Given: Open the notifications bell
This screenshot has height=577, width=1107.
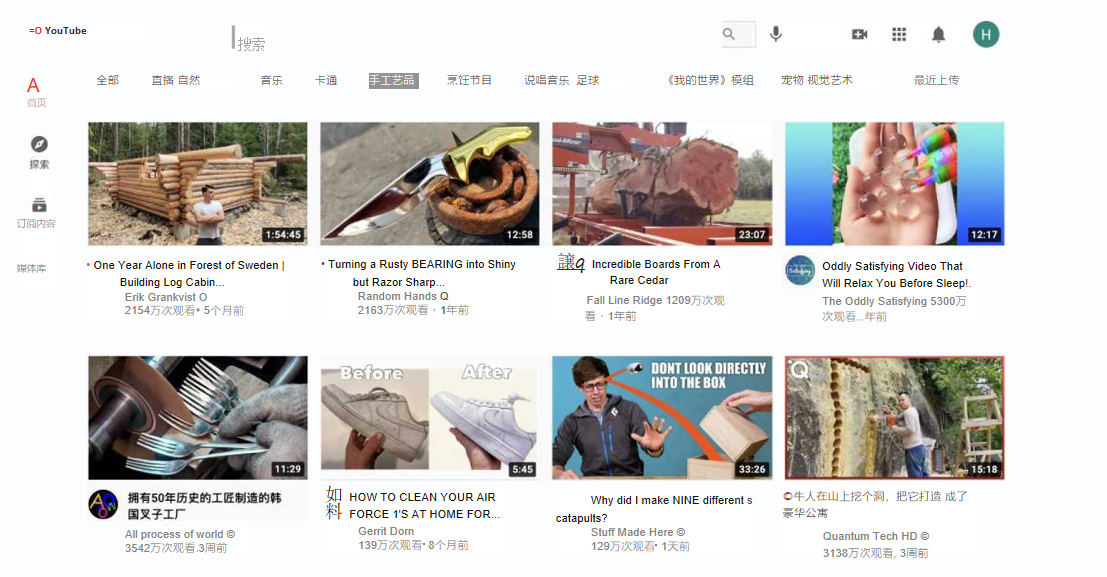Looking at the screenshot, I should [x=938, y=35].
